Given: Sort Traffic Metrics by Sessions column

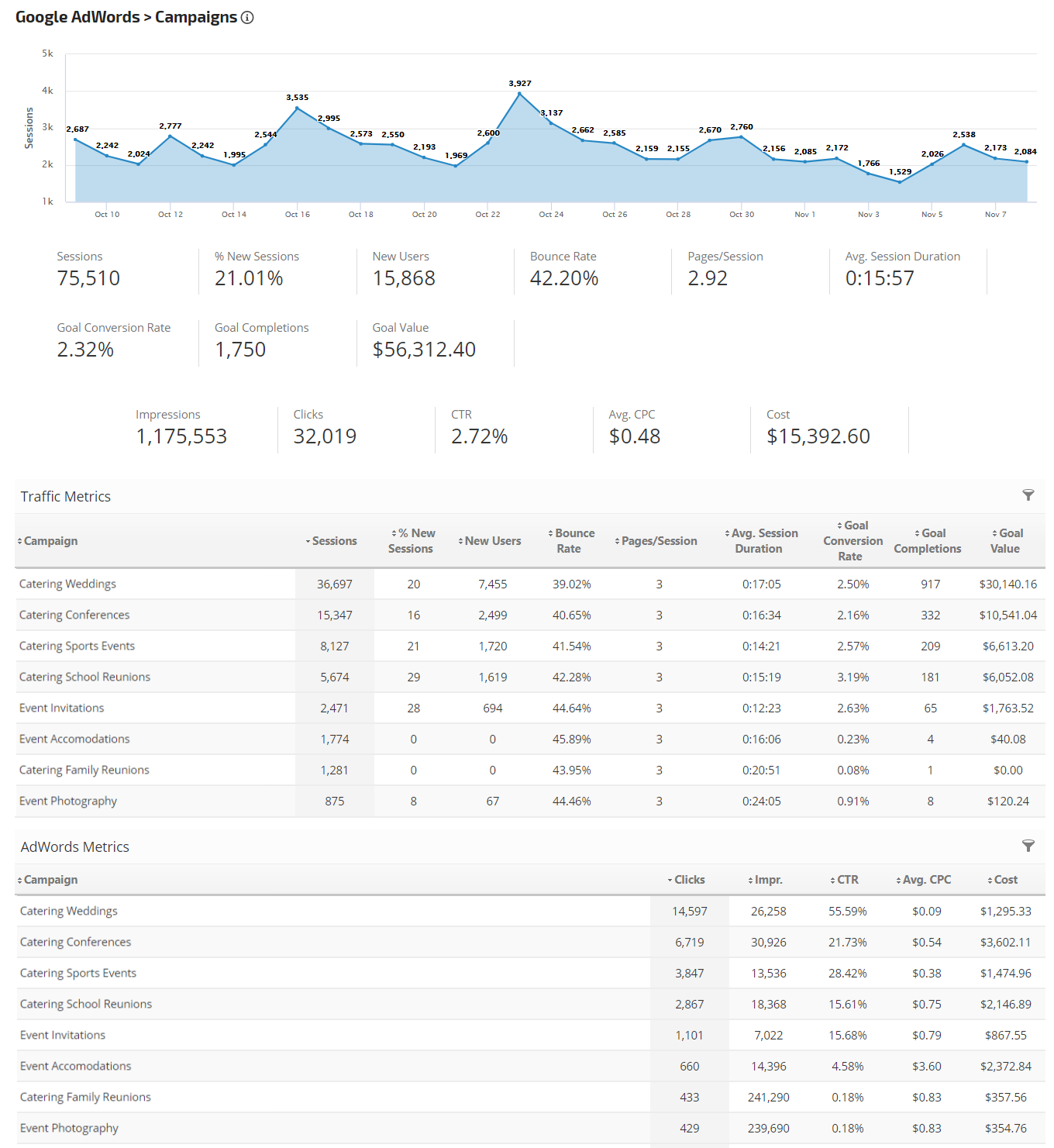Looking at the screenshot, I should click(x=334, y=541).
